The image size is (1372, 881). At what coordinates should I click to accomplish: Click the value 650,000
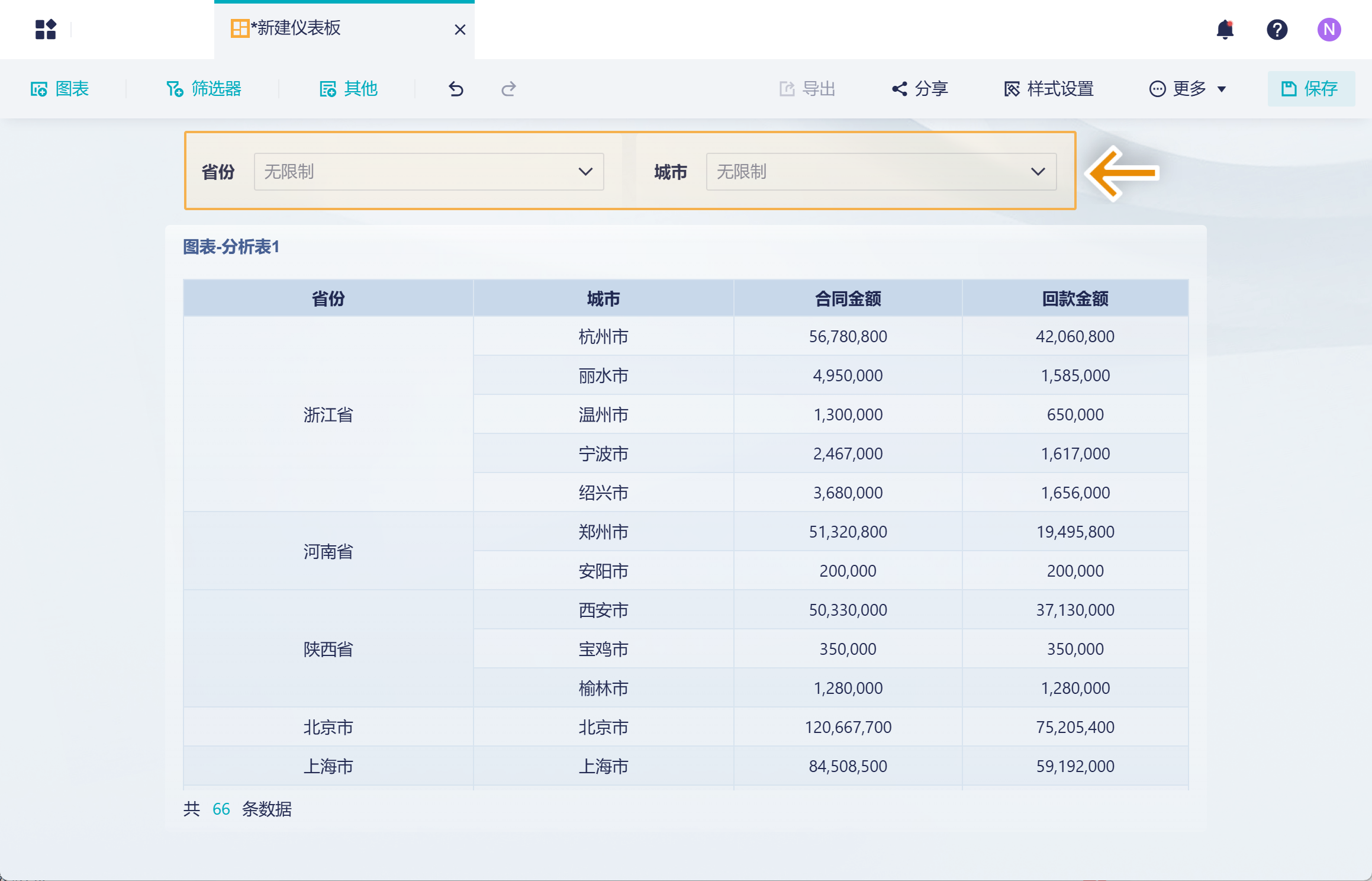tap(1075, 414)
